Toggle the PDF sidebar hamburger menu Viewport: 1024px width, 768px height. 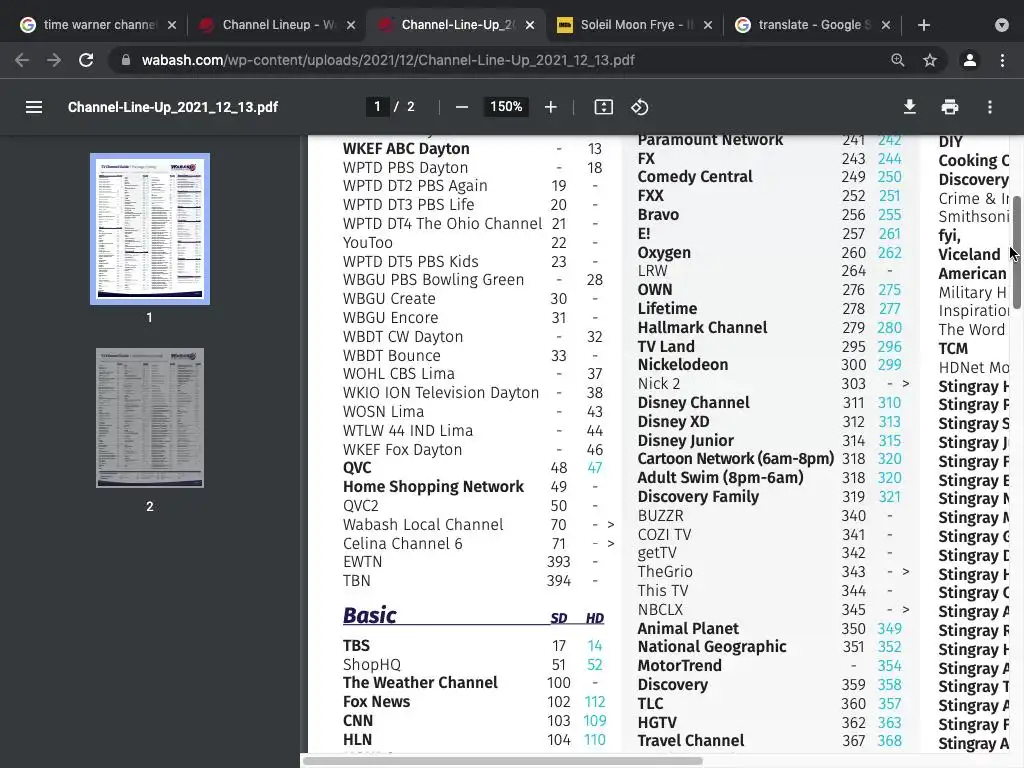tap(34, 107)
